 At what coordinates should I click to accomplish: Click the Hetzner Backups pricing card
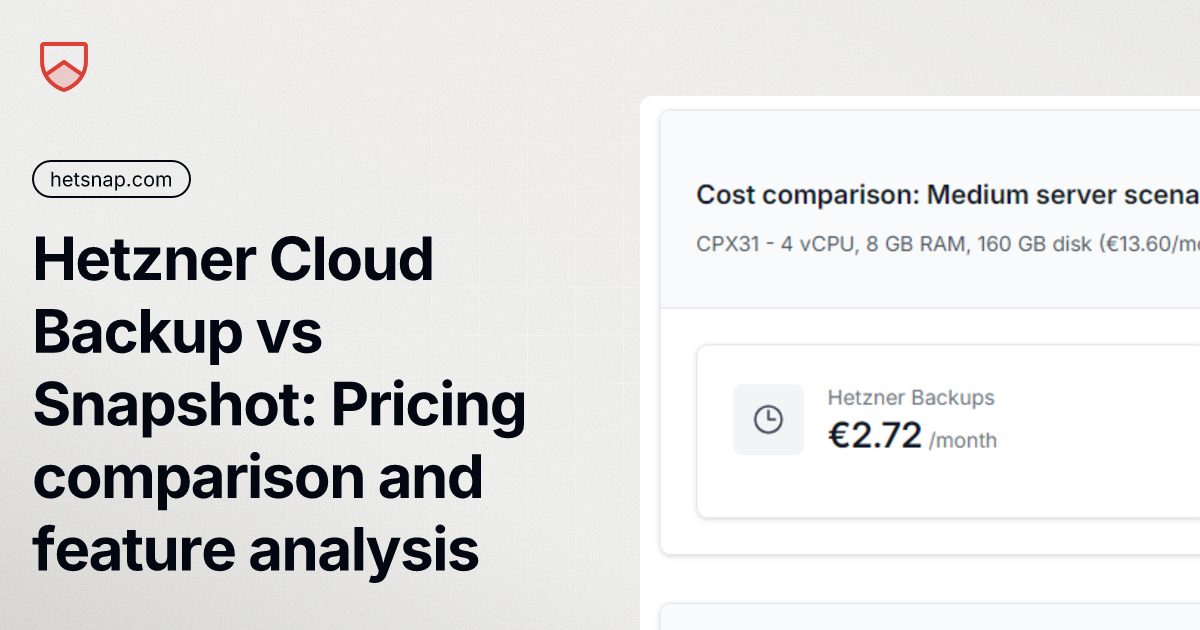tap(948, 432)
